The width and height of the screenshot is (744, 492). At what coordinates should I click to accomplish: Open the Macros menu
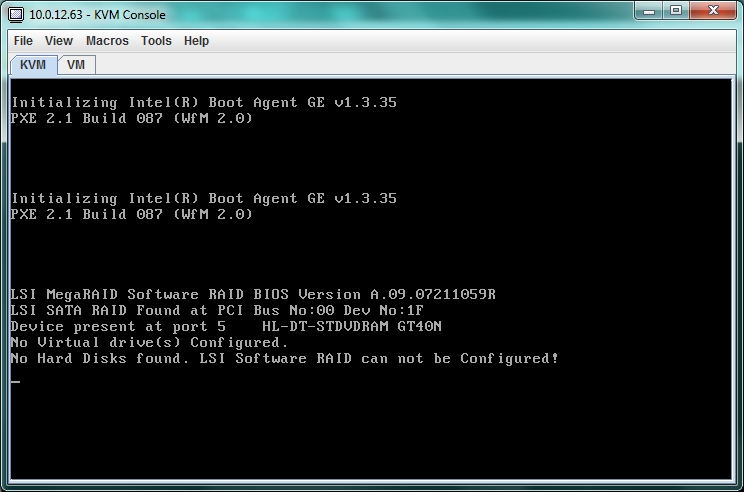107,41
